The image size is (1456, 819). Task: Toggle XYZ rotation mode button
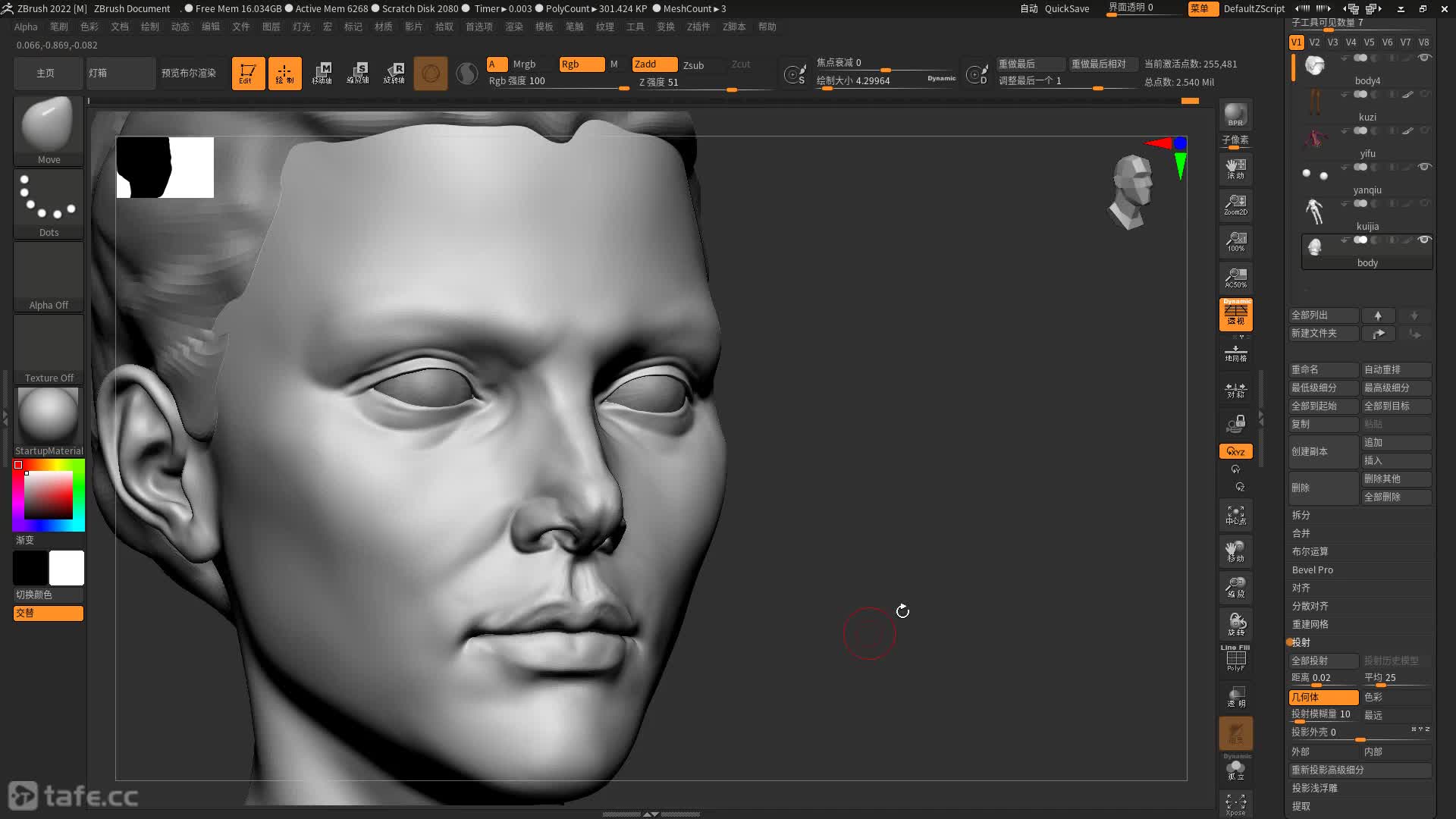[x=1235, y=451]
